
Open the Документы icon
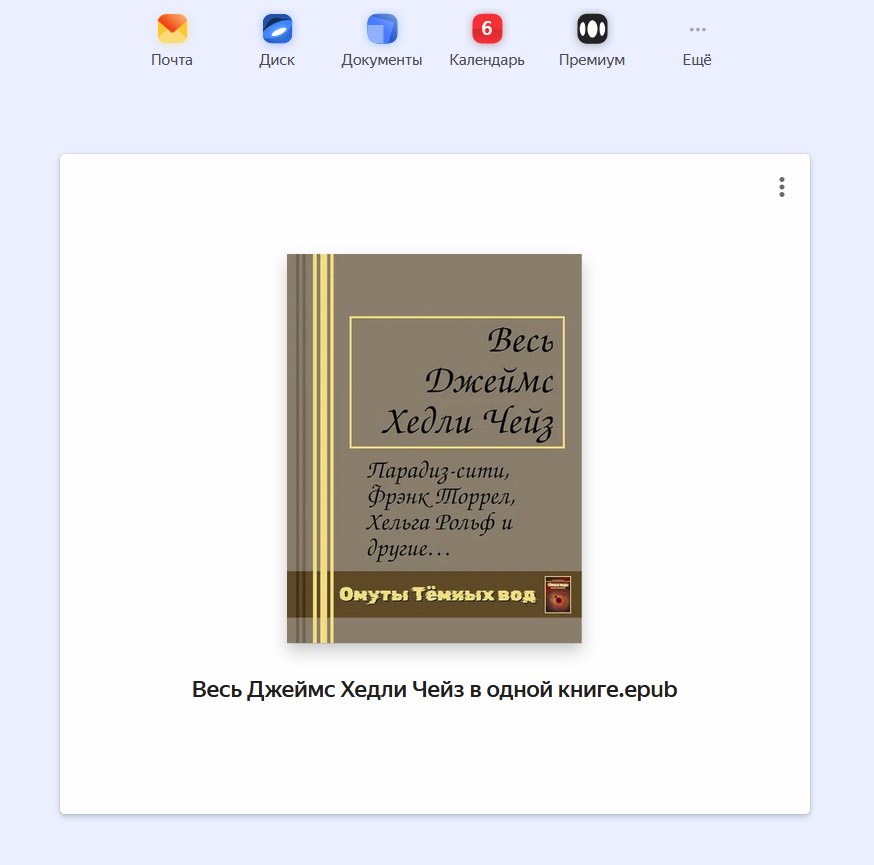click(x=382, y=29)
